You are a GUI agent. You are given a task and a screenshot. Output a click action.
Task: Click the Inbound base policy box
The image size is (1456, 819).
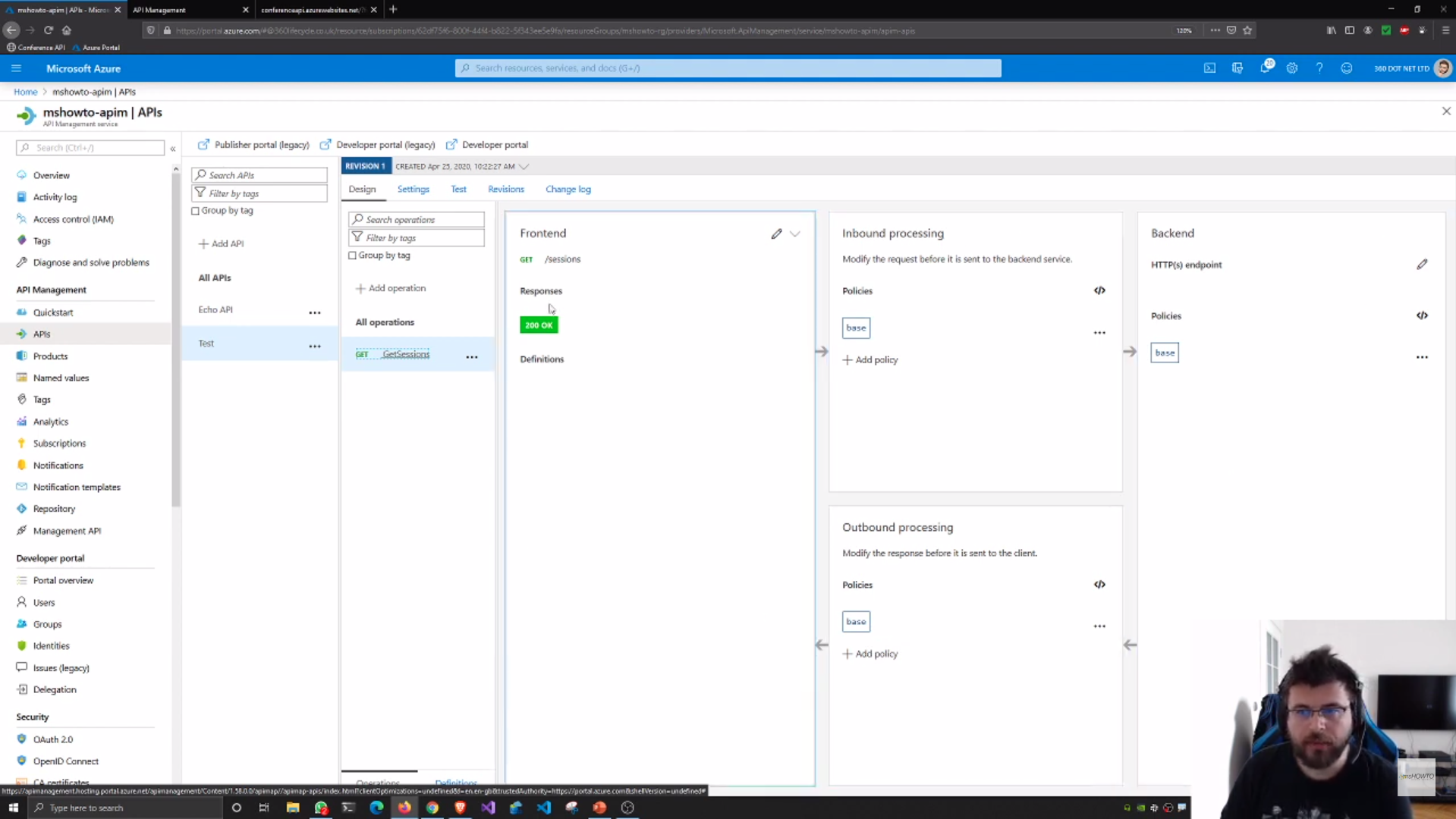pos(856,328)
